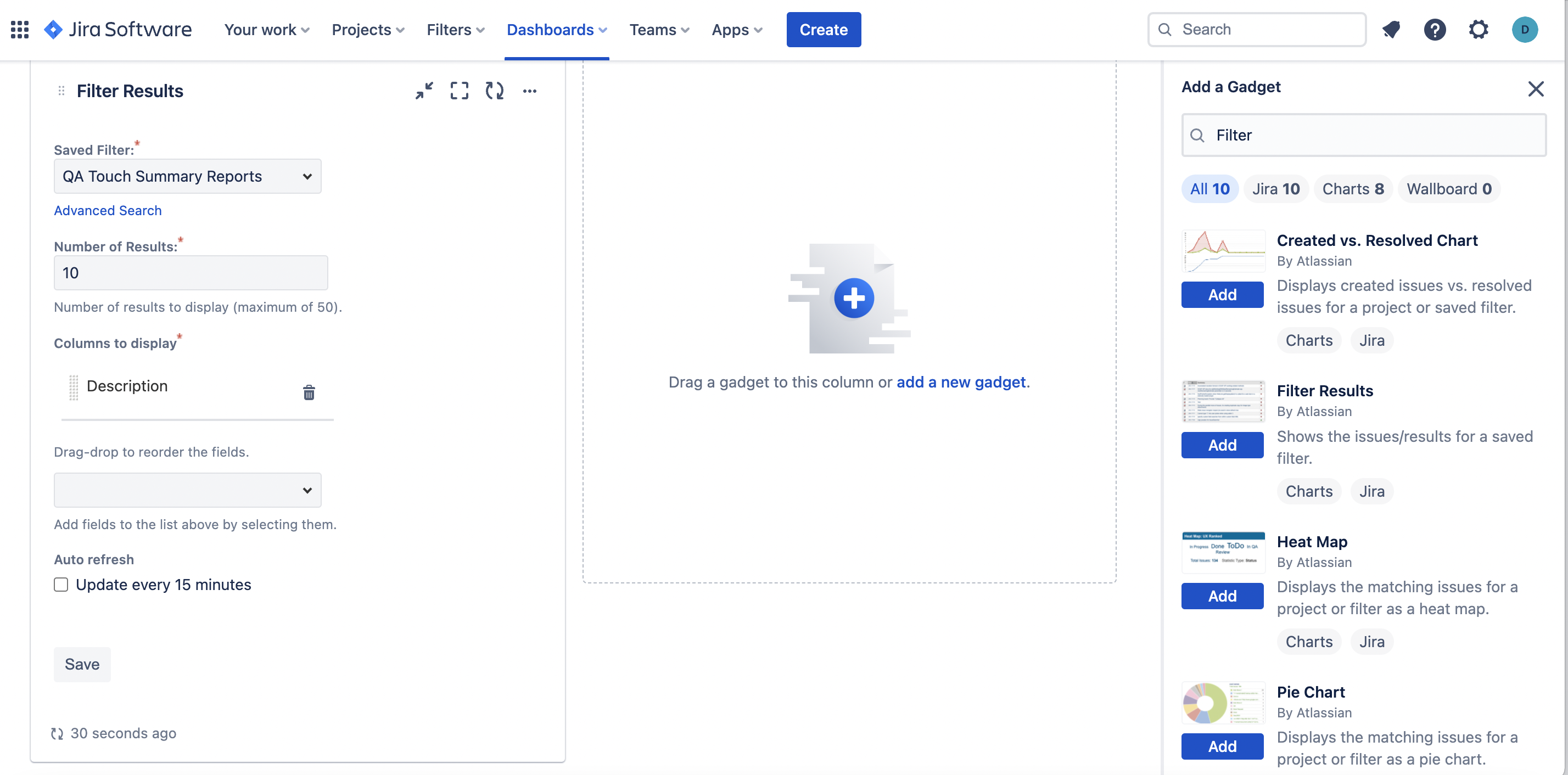Click the Pie Chart gadget thumbnail
The width and height of the screenshot is (1568, 775).
pyautogui.click(x=1223, y=702)
